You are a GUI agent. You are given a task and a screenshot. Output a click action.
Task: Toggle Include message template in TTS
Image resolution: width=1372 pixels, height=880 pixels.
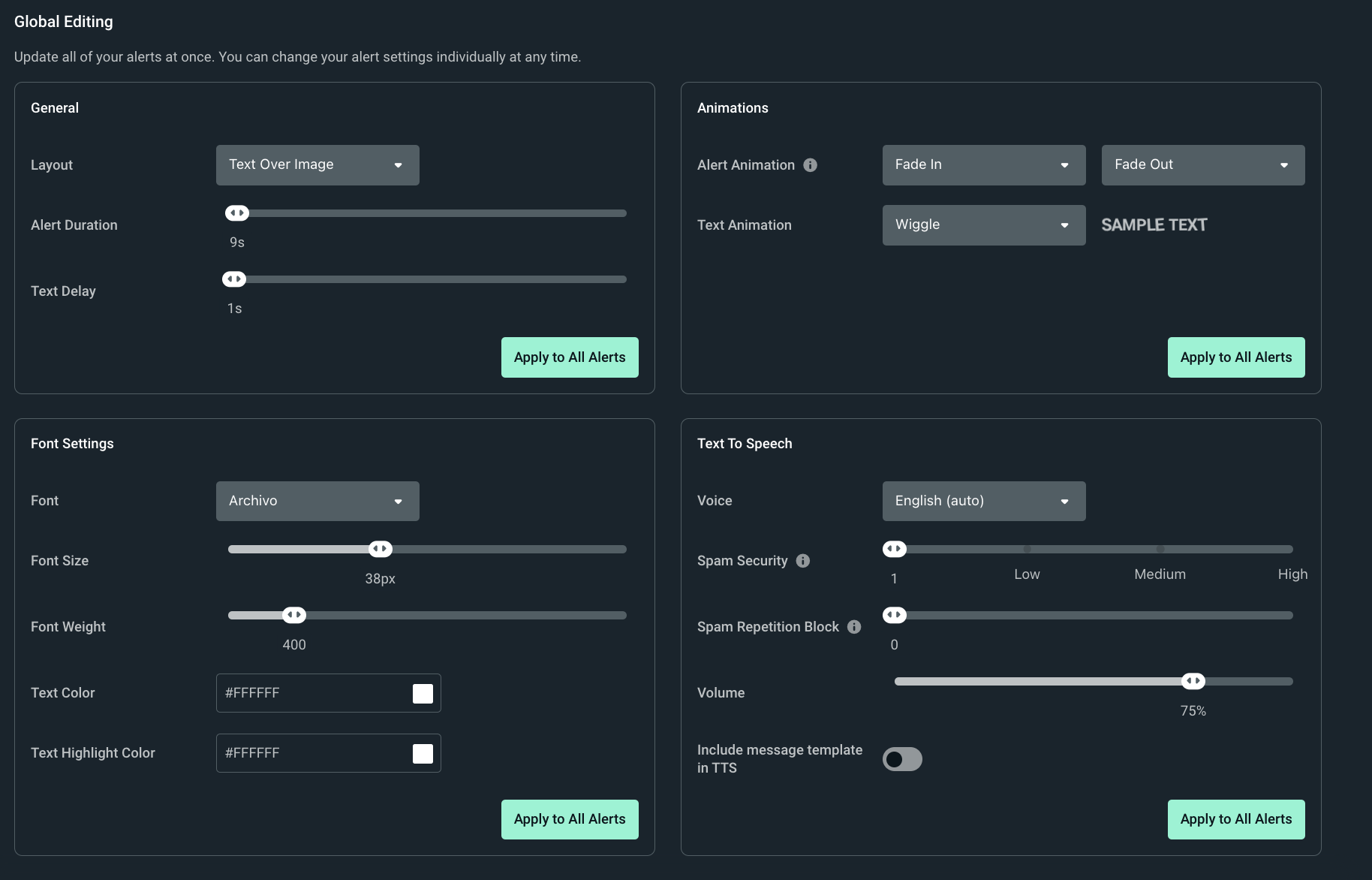tap(901, 759)
